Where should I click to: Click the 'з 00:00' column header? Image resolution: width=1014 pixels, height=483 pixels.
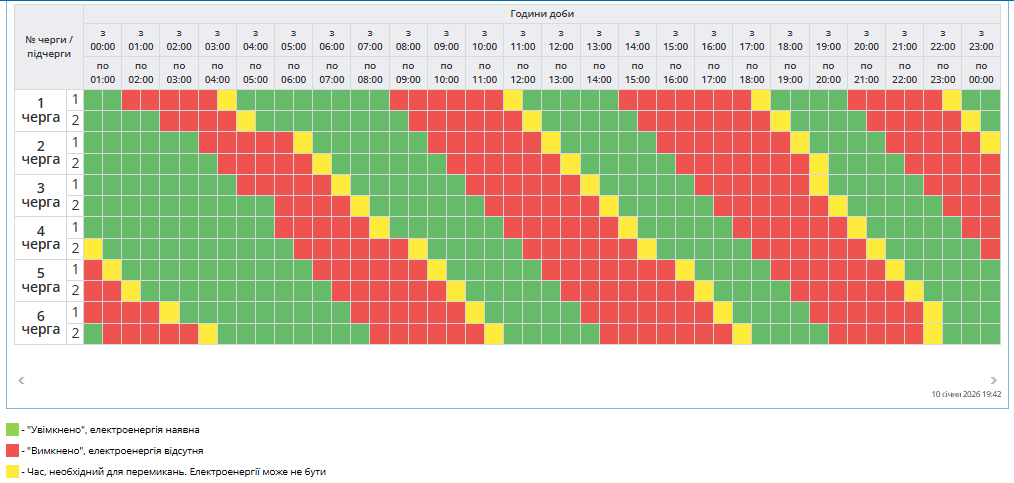[x=102, y=40]
